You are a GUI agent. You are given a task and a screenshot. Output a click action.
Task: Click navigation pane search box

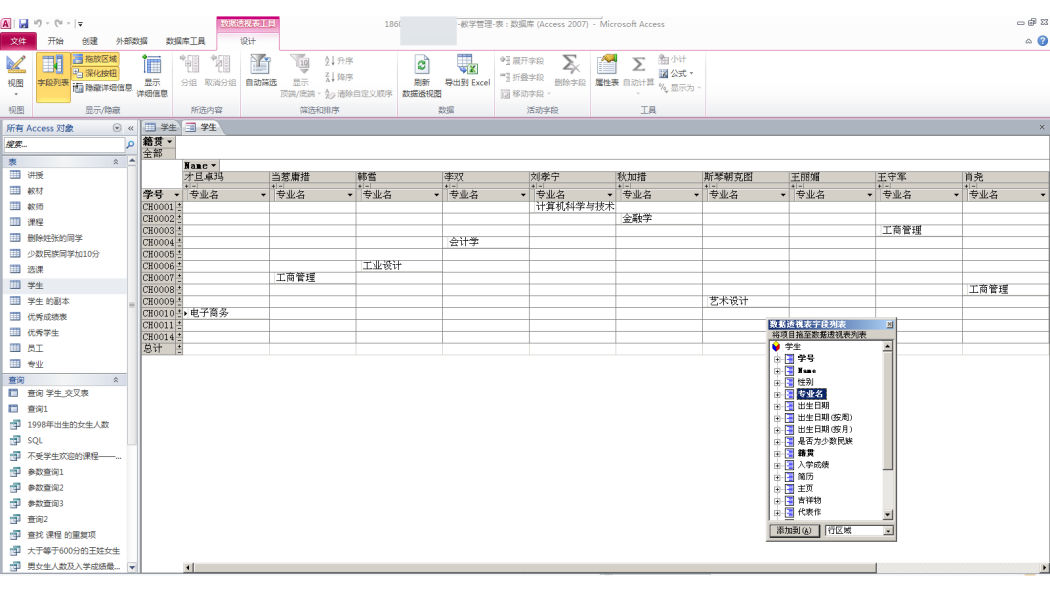[x=64, y=145]
